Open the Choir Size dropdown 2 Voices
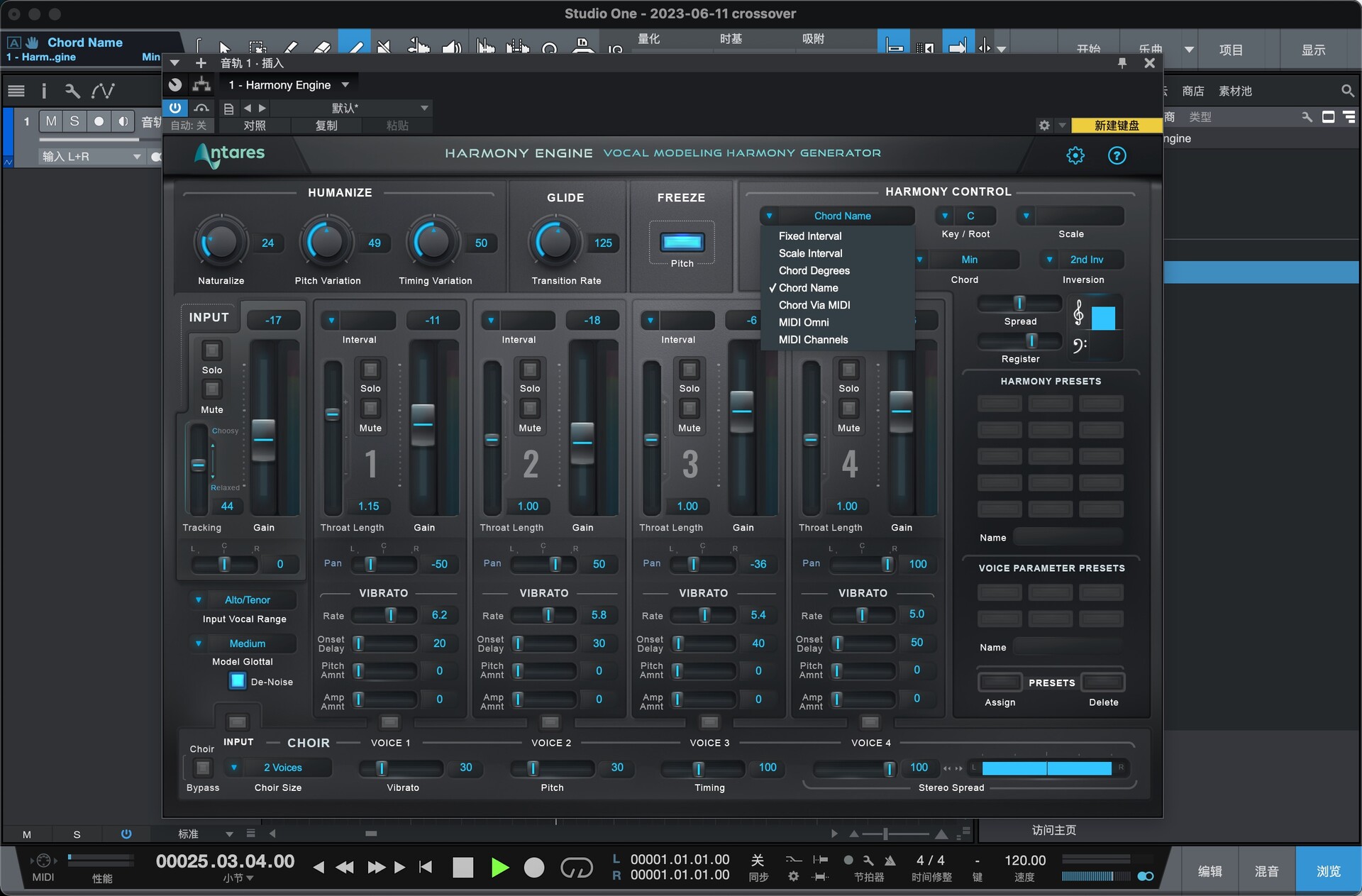The height and width of the screenshot is (896, 1362). point(278,768)
